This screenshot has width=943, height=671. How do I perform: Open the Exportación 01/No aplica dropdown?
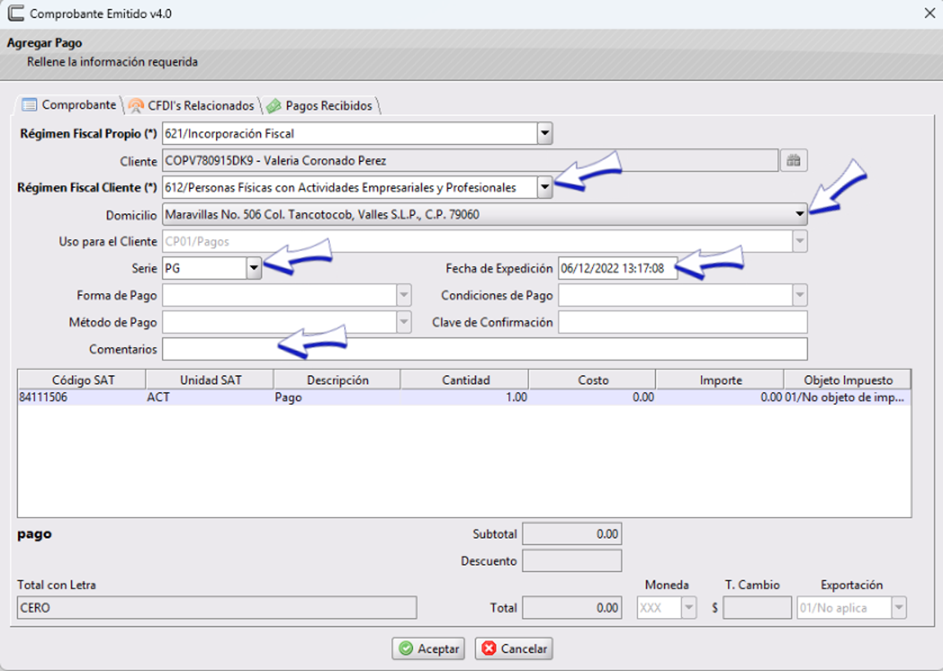click(898, 608)
